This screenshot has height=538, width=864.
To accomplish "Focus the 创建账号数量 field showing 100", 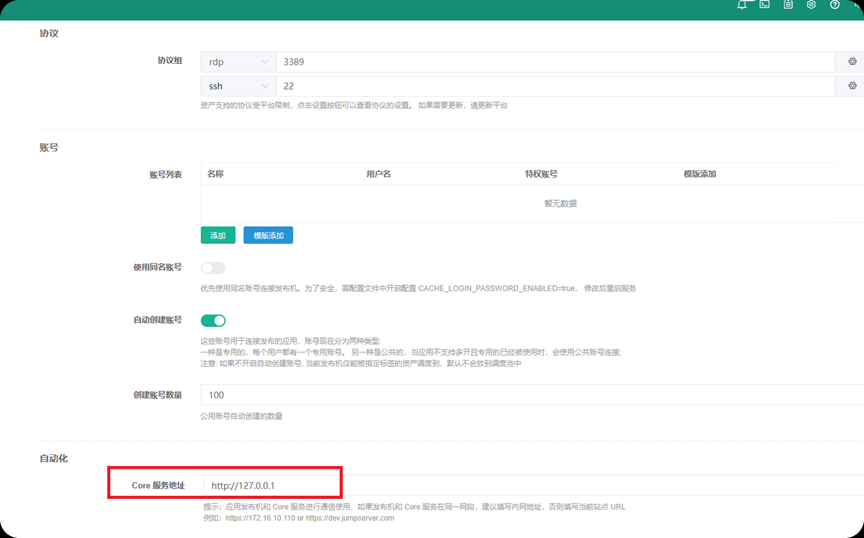I will point(532,395).
